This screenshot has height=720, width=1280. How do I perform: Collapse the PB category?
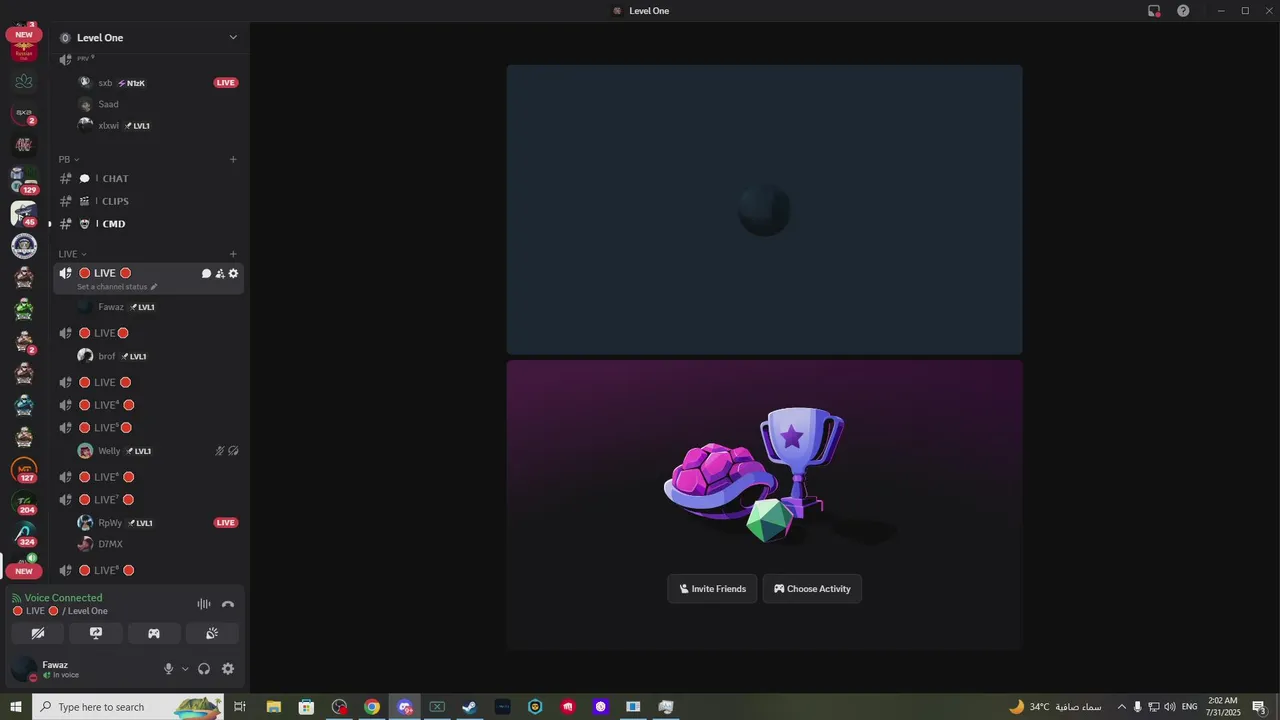69,159
